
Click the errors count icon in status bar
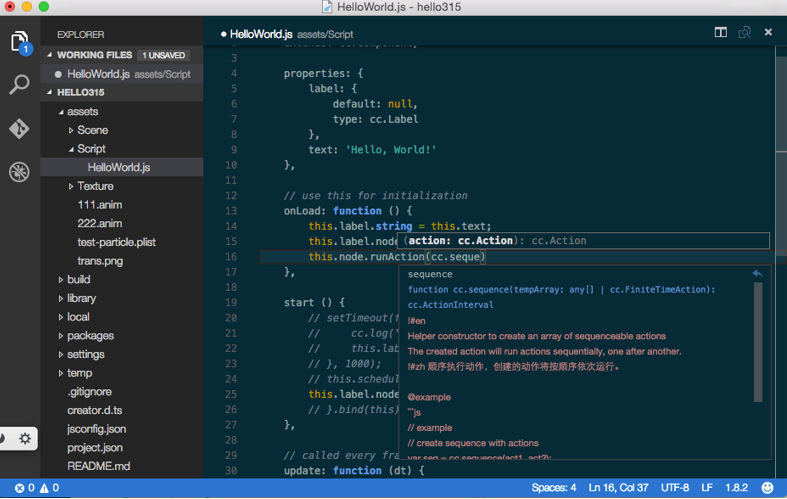point(20,488)
